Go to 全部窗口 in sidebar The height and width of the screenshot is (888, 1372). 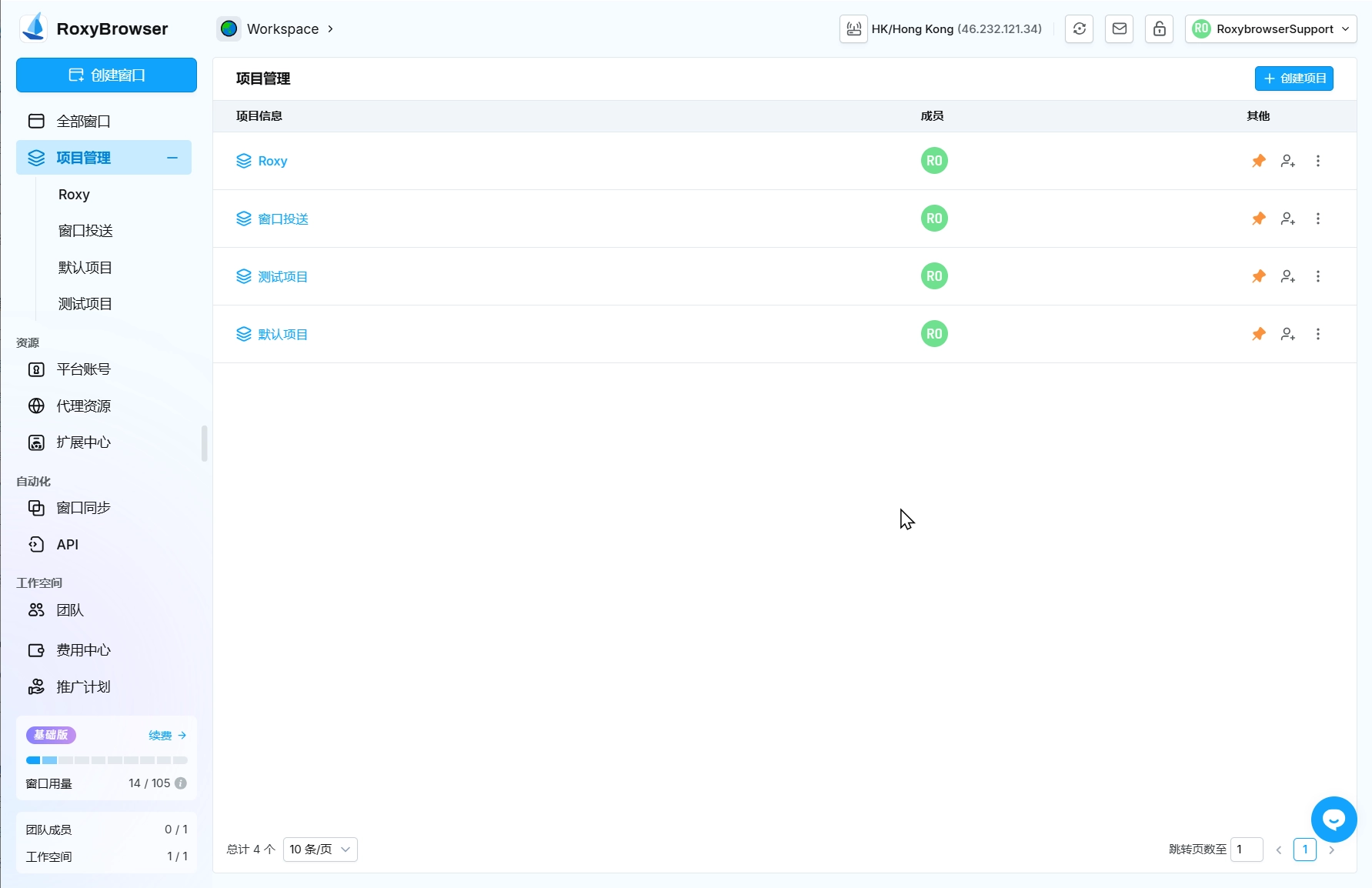click(x=83, y=121)
